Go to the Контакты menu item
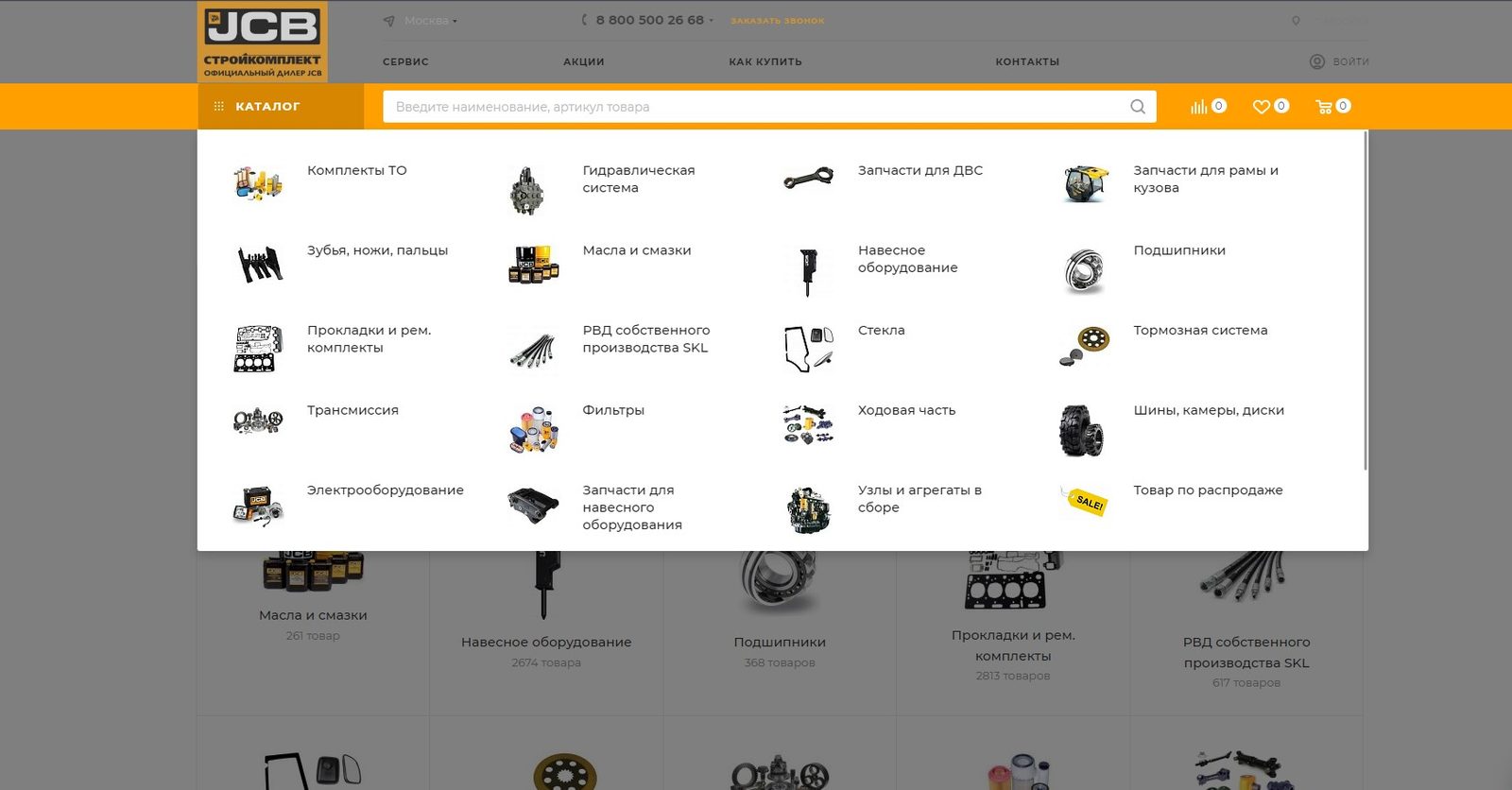Screen dimensions: 1512x790 click(x=1026, y=61)
